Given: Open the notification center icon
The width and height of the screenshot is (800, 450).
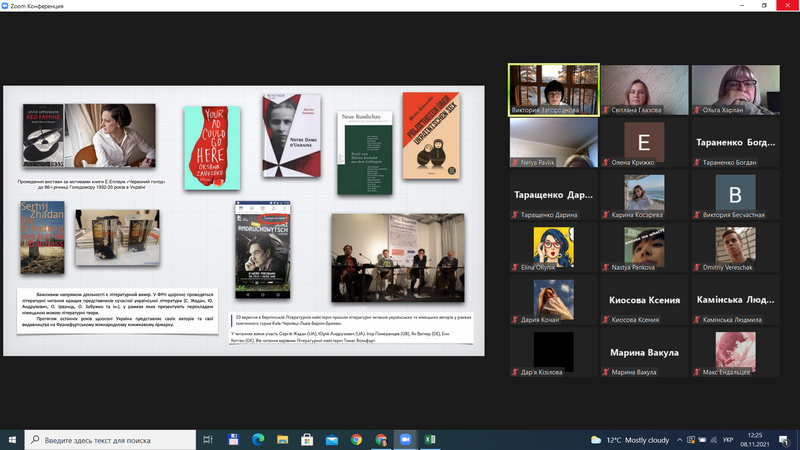Looking at the screenshot, I should 784,440.
